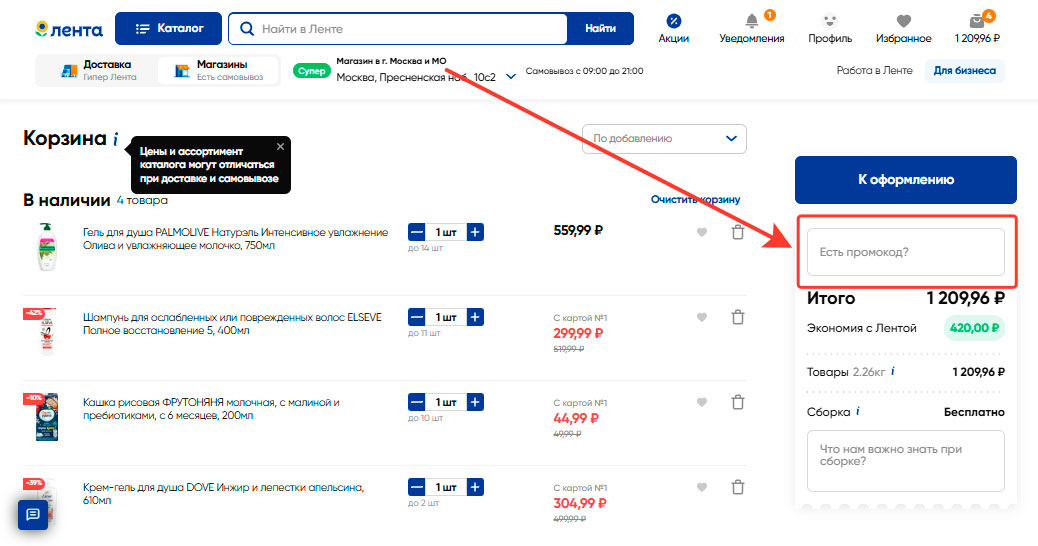1038x546 pixels.
Task: Increase quantity of PALMOLIVE shower gel
Action: tap(475, 232)
